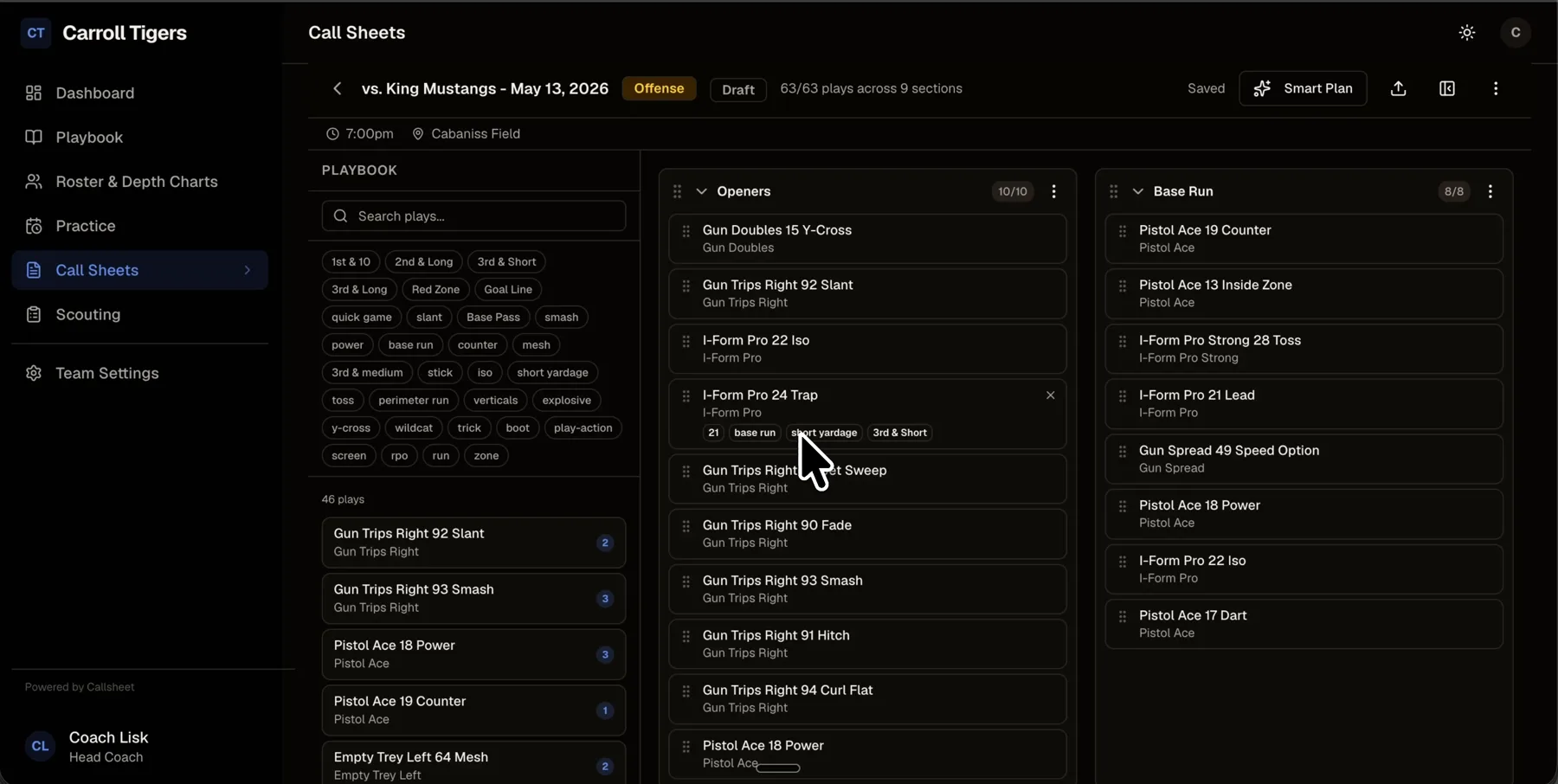1558x784 pixels.
Task: Open Base Run section options menu
Action: point(1490,191)
